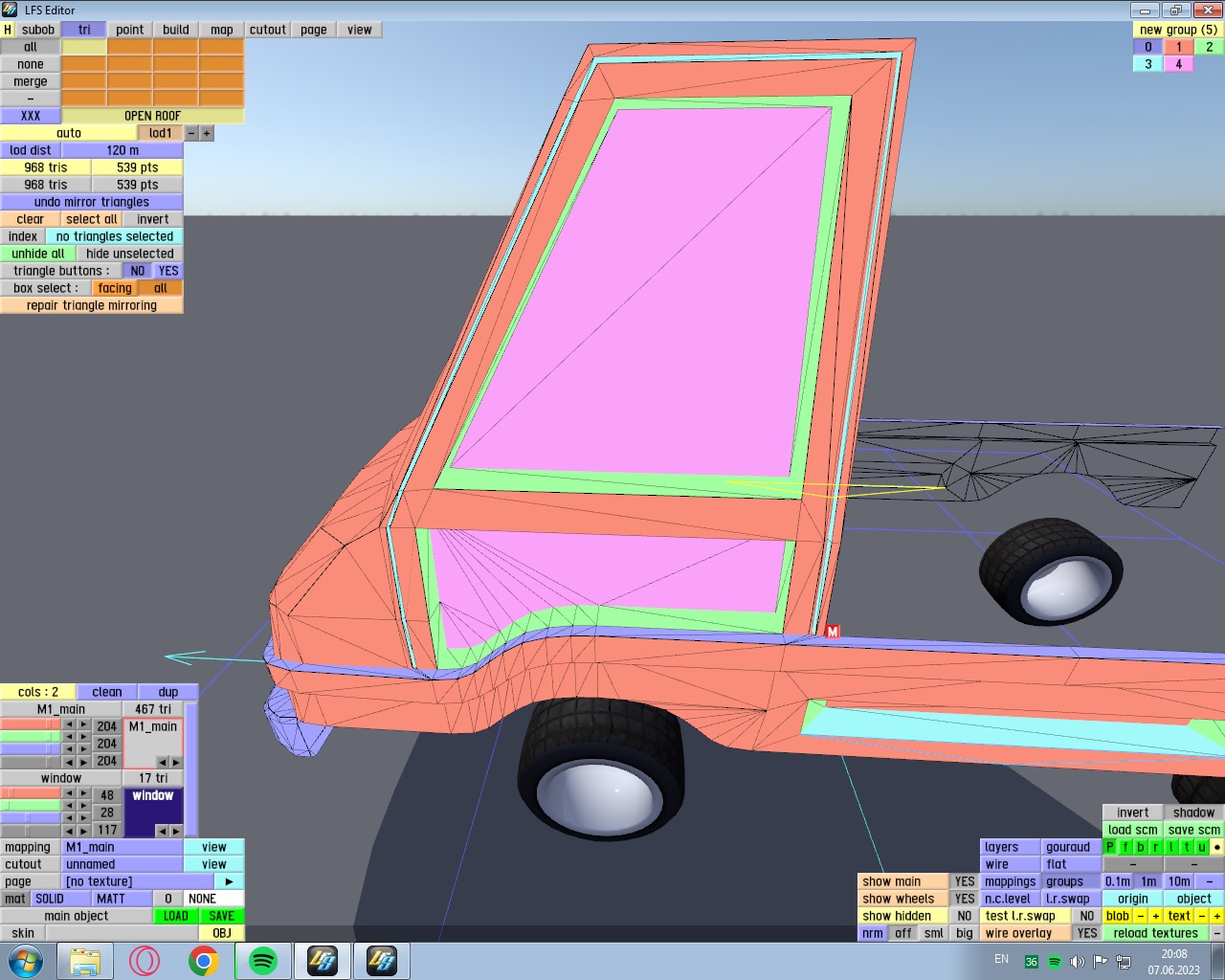The width and height of the screenshot is (1225, 980).
Task: Select the front view 'f' button
Action: [1125, 847]
